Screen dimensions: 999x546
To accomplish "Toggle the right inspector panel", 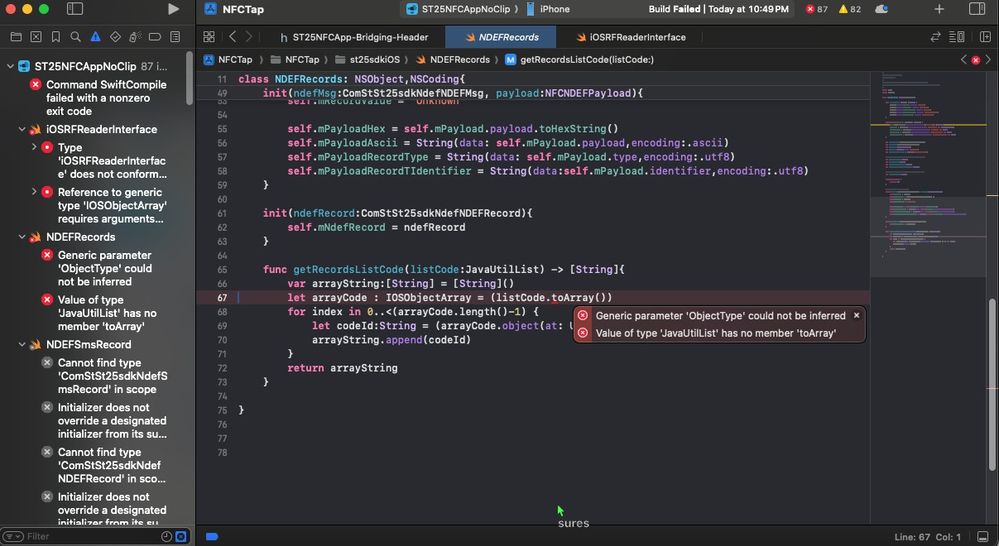I will tap(977, 9).
